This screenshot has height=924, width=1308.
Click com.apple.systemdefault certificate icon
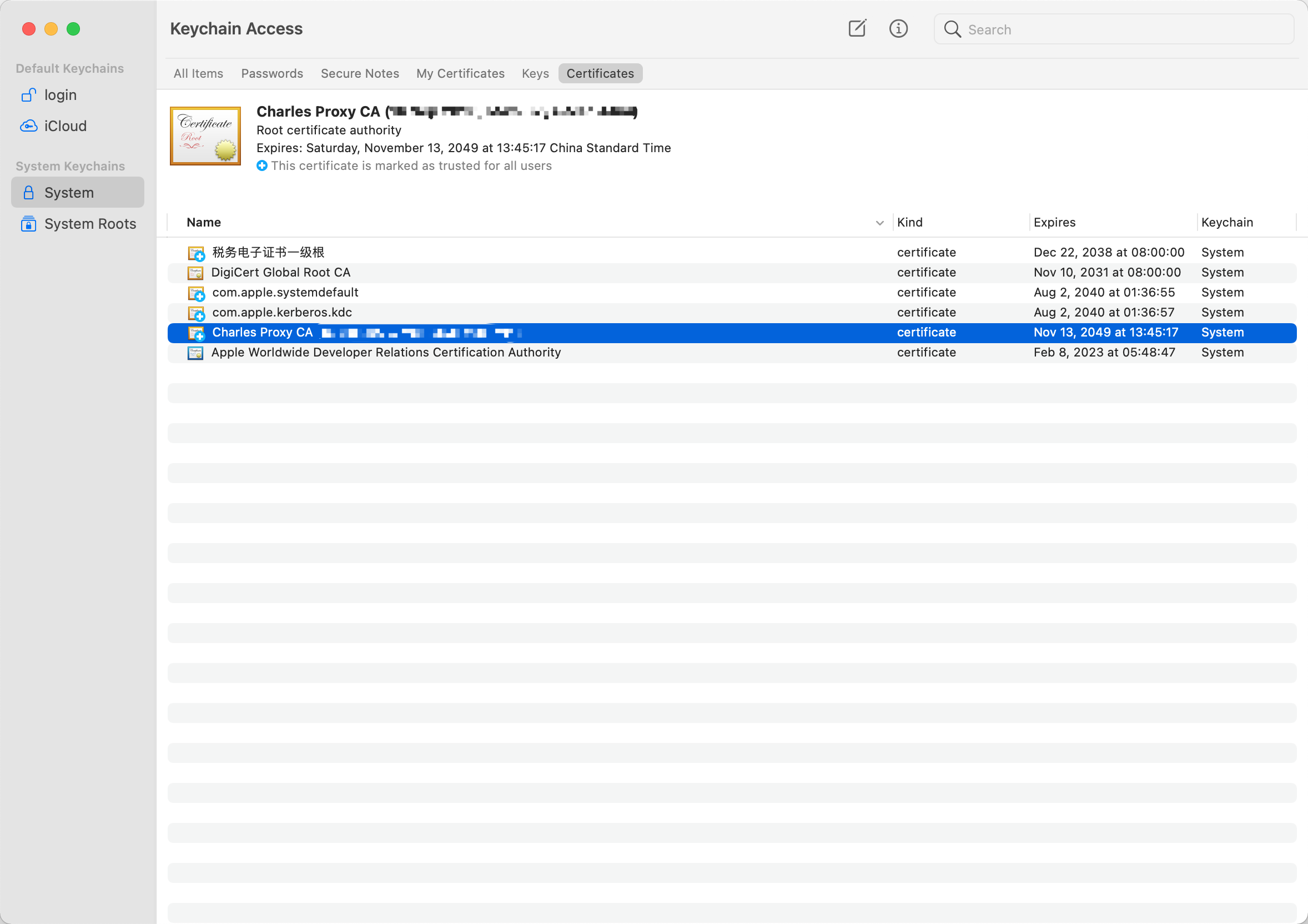point(196,293)
